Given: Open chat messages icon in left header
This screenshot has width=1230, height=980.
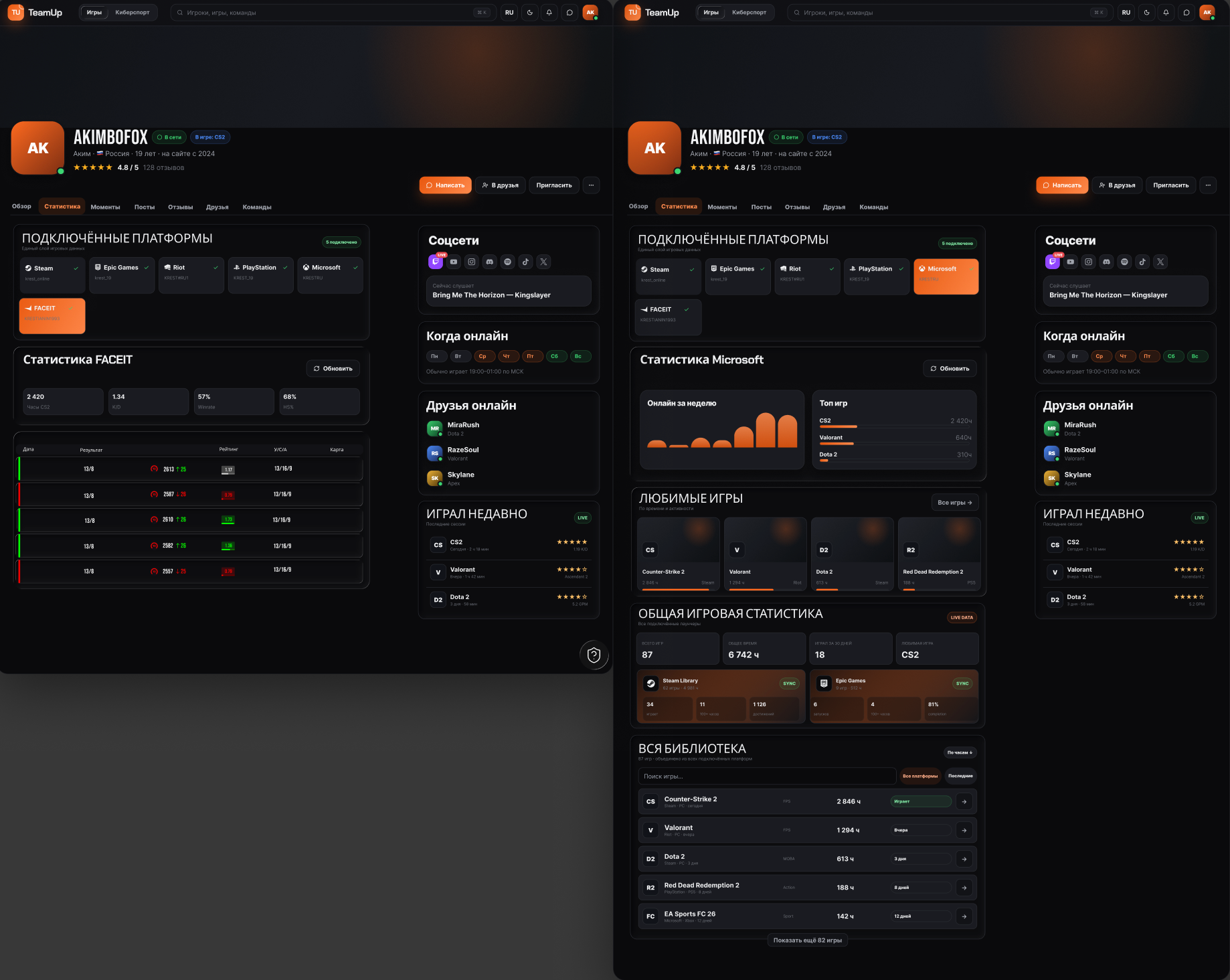Looking at the screenshot, I should pyautogui.click(x=569, y=12).
